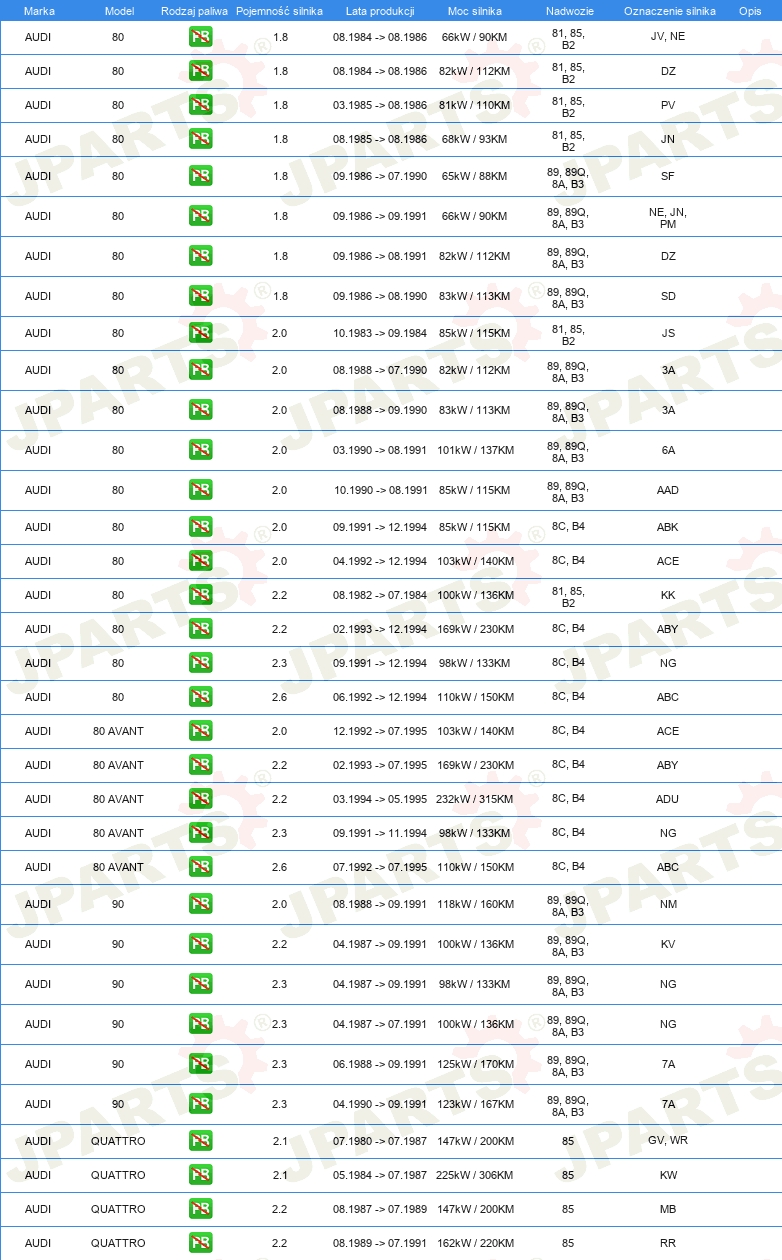Select the "81kW / 110KM" power cell
This screenshot has width=782, height=1260.
[474, 105]
